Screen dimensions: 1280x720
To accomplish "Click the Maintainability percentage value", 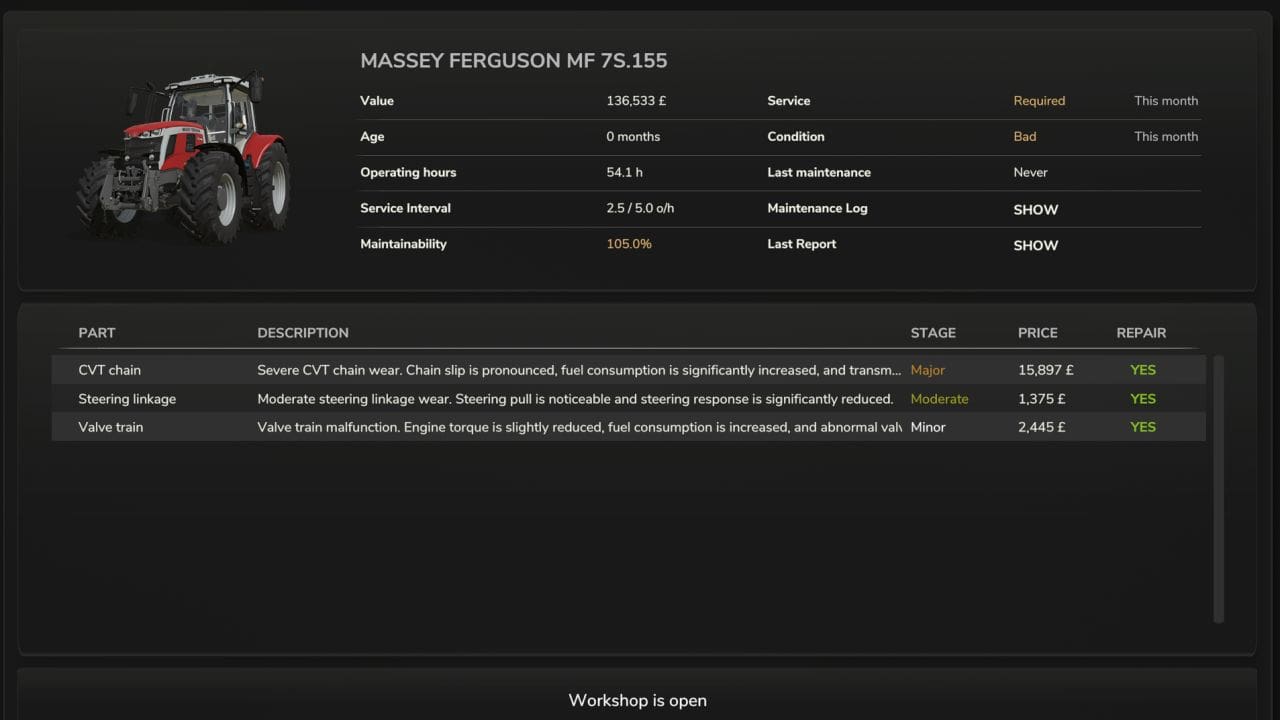I will [x=629, y=243].
